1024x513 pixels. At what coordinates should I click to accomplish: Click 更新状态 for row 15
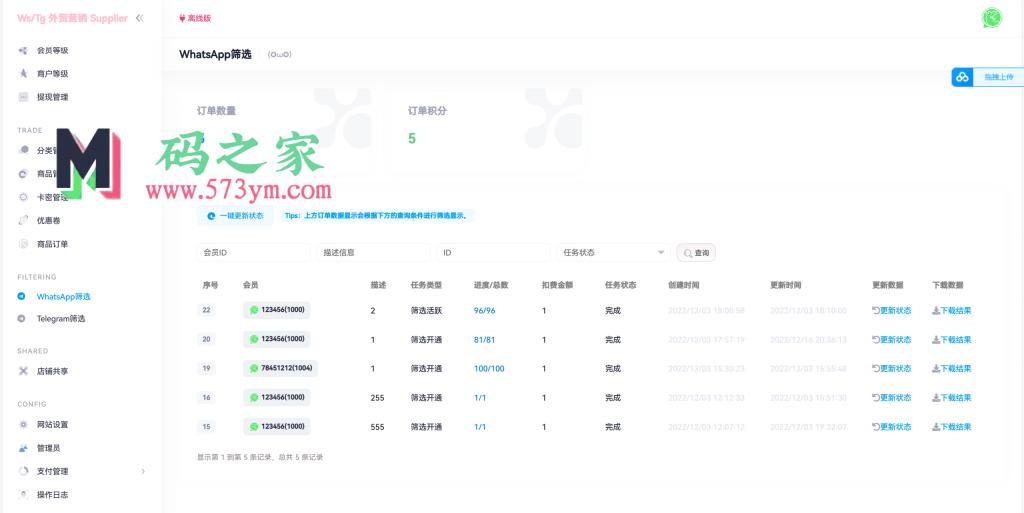click(x=891, y=427)
